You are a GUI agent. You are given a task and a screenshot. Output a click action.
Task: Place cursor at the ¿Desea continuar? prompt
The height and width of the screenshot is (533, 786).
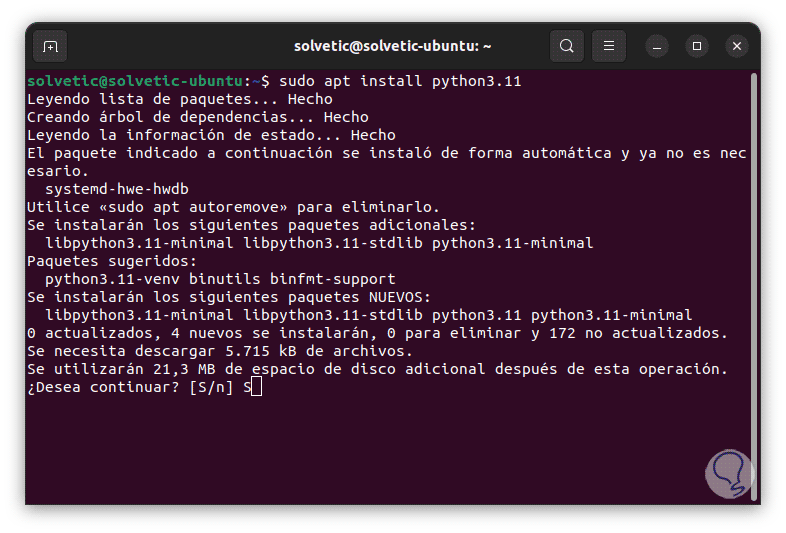[257, 387]
